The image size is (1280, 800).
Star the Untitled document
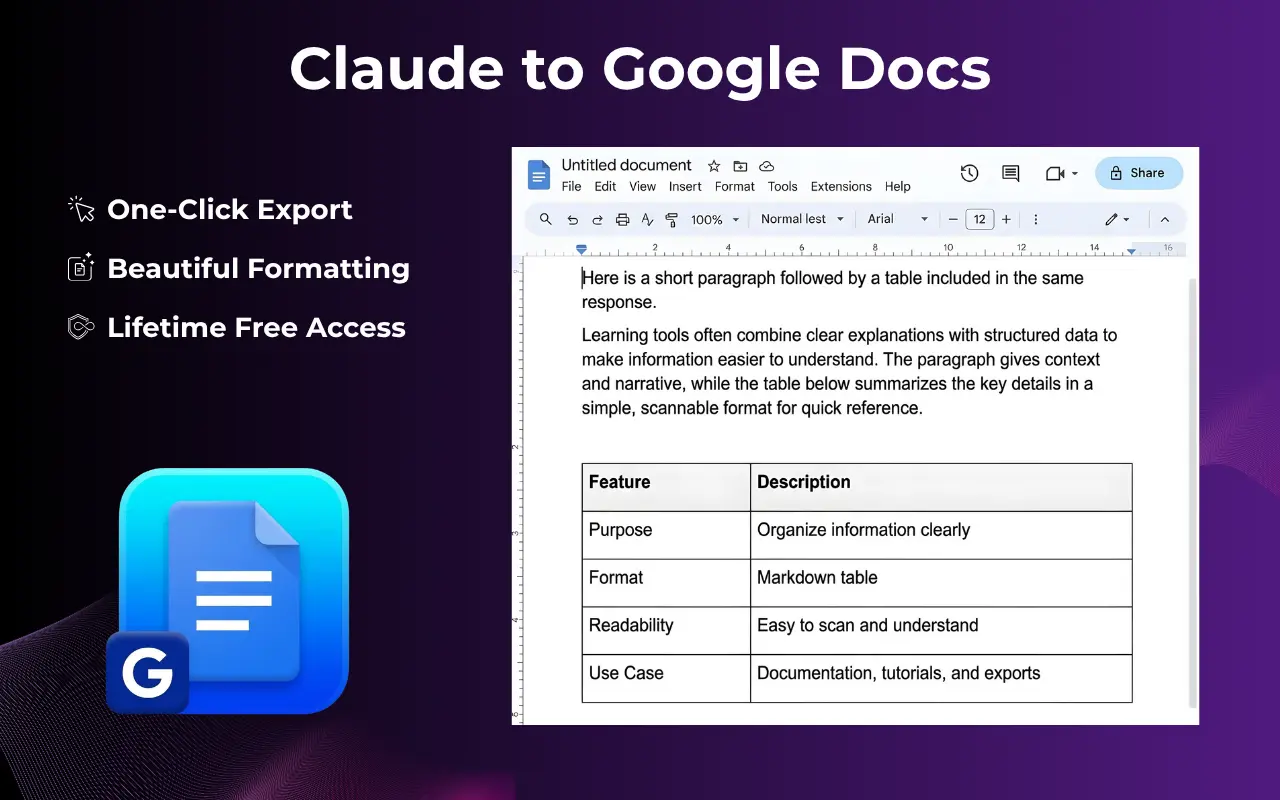(x=714, y=166)
